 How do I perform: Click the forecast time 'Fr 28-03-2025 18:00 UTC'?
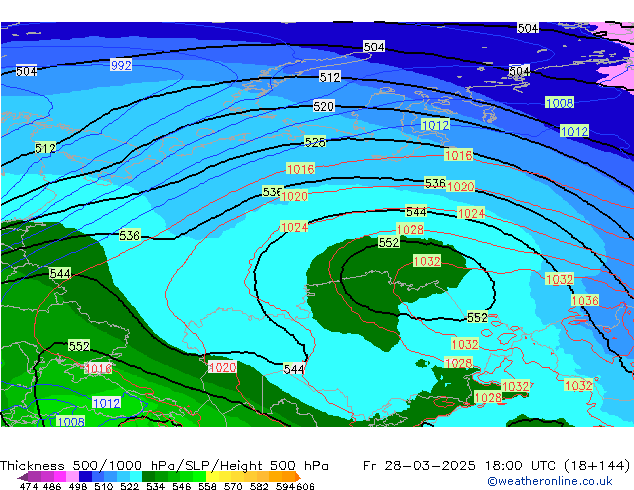[x=461, y=466]
